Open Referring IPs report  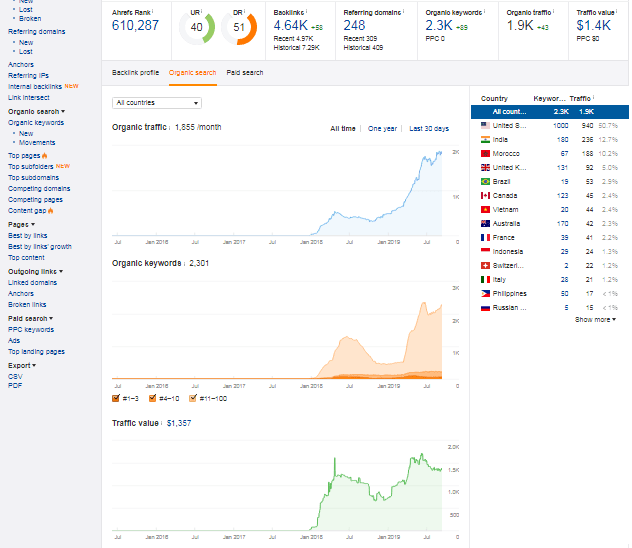point(28,75)
